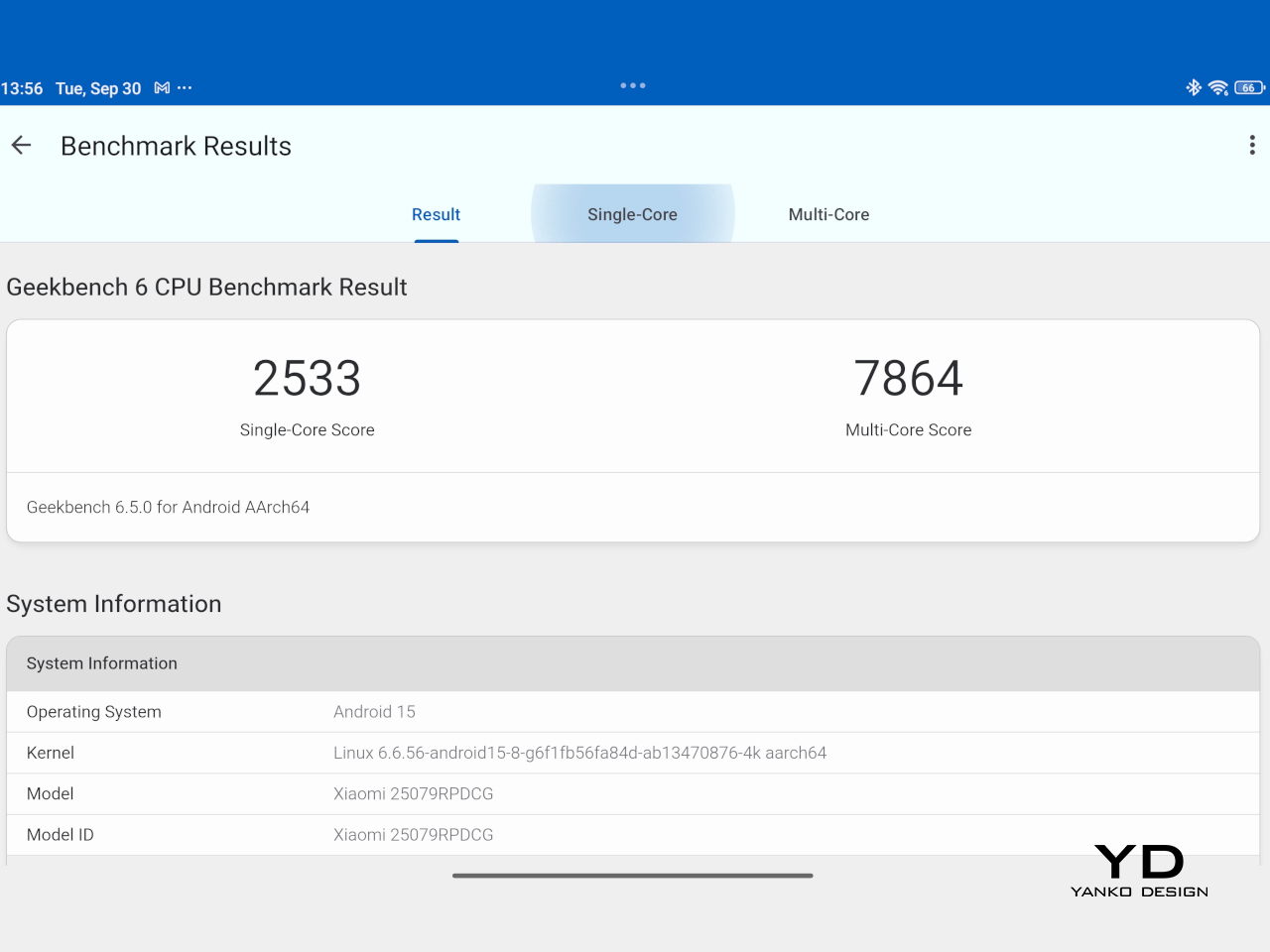The width and height of the screenshot is (1270, 952).
Task: Tap the bottom navigation gesture bar
Action: (633, 876)
